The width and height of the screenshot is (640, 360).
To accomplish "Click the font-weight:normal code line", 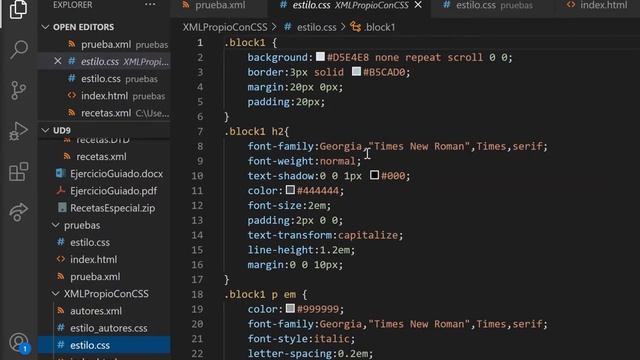I will coord(304,161).
